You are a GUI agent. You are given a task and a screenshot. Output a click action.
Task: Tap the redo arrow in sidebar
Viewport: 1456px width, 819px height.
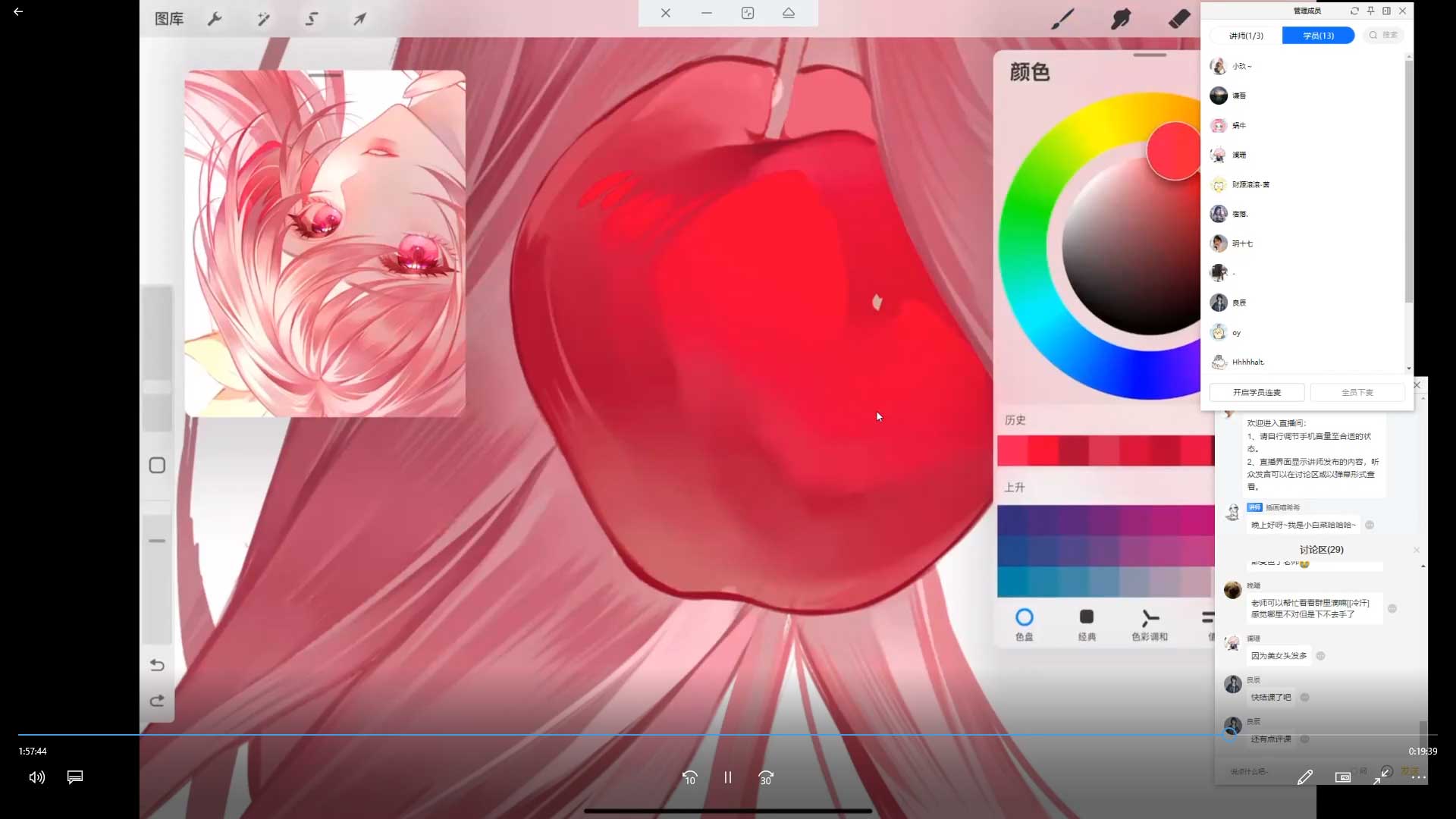(157, 701)
